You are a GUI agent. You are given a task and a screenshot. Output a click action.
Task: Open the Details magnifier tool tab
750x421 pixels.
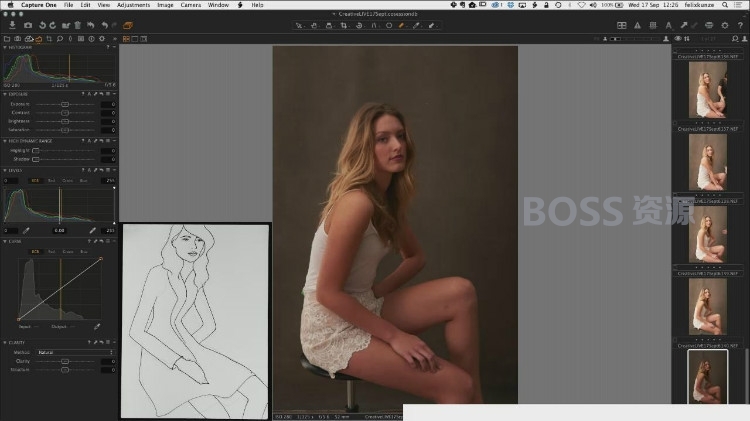pos(60,39)
